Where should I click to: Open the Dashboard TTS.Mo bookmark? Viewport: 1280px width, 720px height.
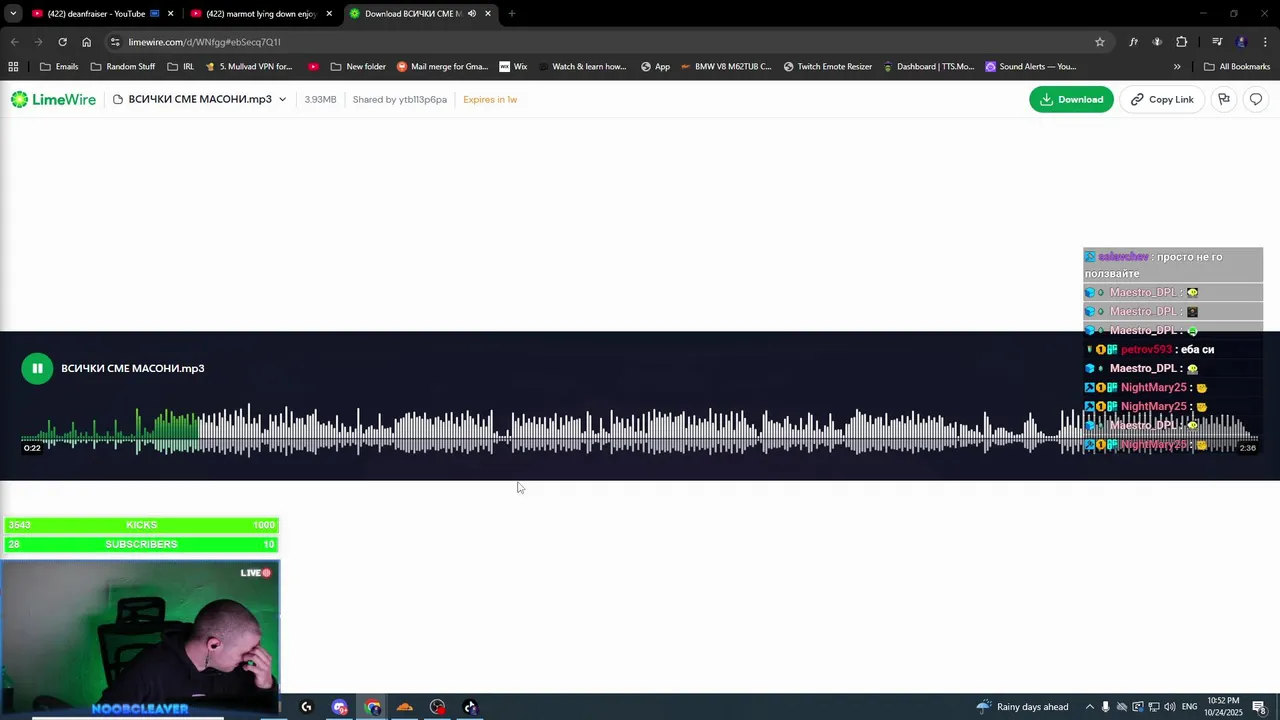928,67
